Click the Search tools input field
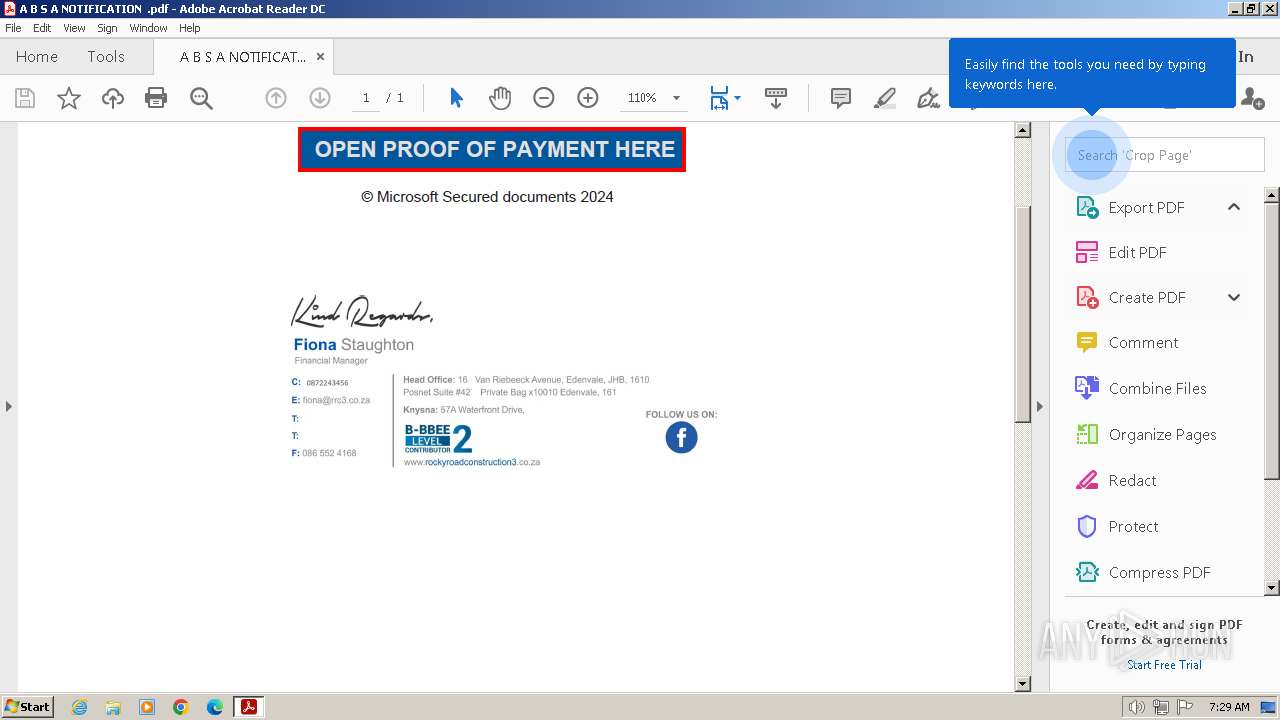Screen dimensions: 1280x720 coord(1164,155)
